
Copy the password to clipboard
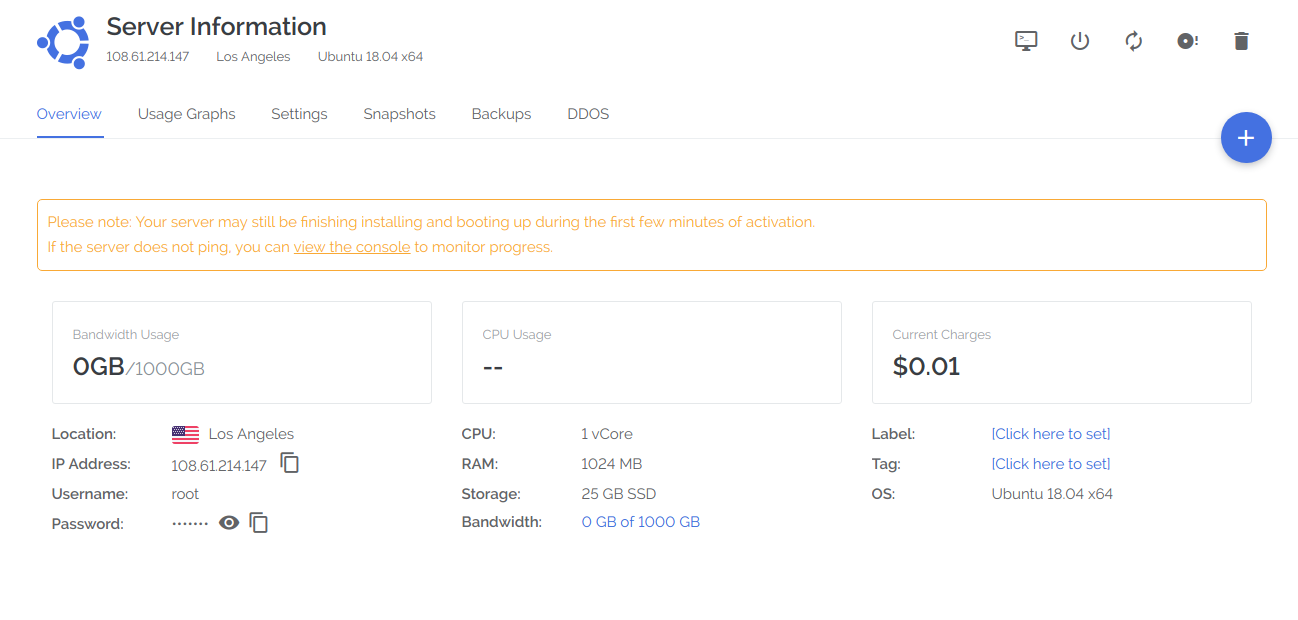click(x=259, y=523)
